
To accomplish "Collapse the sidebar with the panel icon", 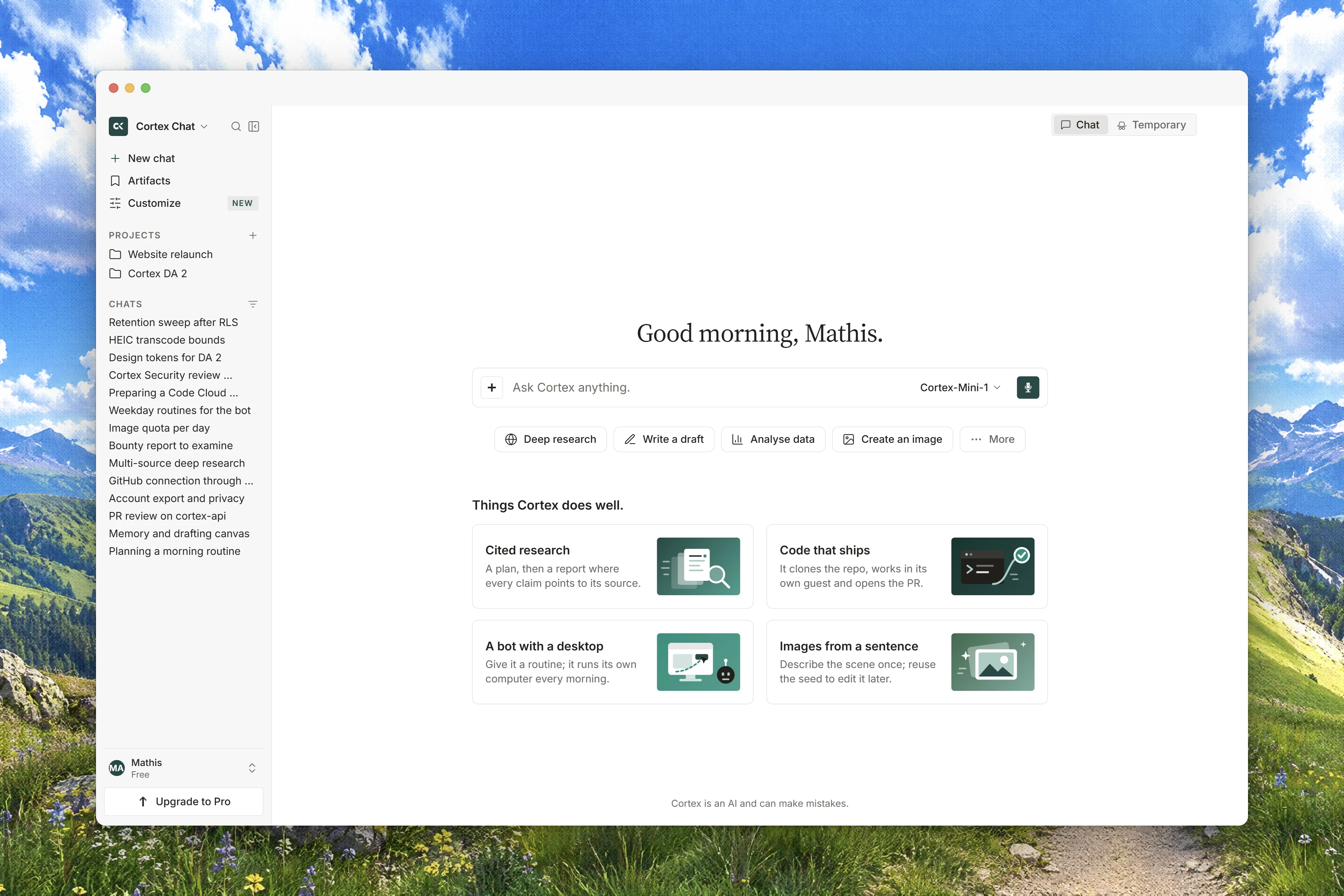I will (x=254, y=126).
